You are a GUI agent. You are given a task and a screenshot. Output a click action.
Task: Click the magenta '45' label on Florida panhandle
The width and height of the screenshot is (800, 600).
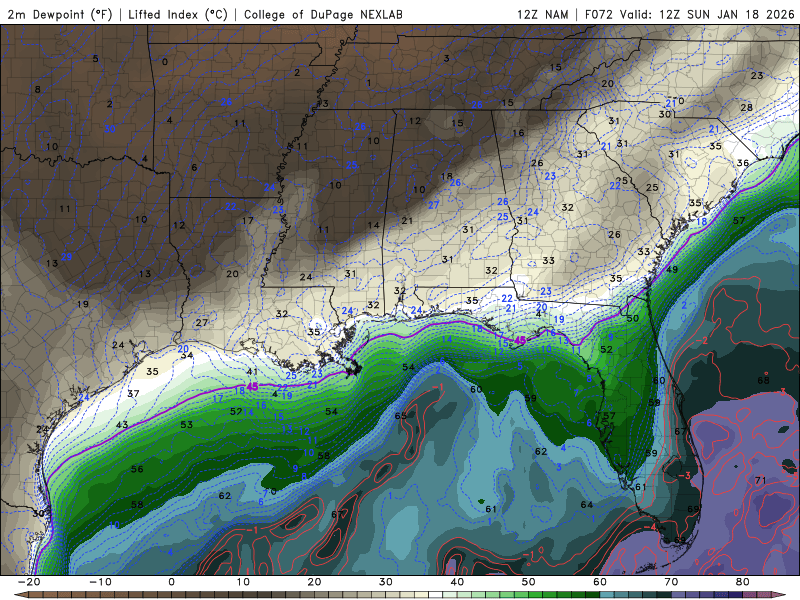520,340
